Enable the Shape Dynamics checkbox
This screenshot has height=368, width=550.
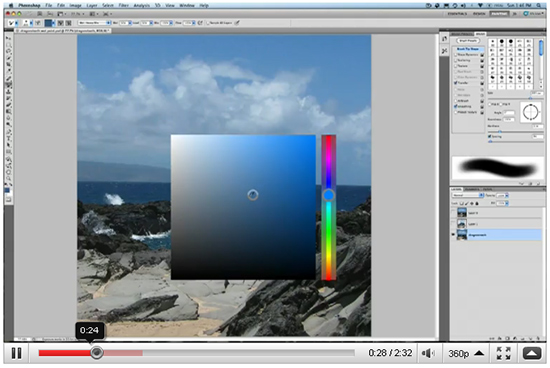[456, 55]
